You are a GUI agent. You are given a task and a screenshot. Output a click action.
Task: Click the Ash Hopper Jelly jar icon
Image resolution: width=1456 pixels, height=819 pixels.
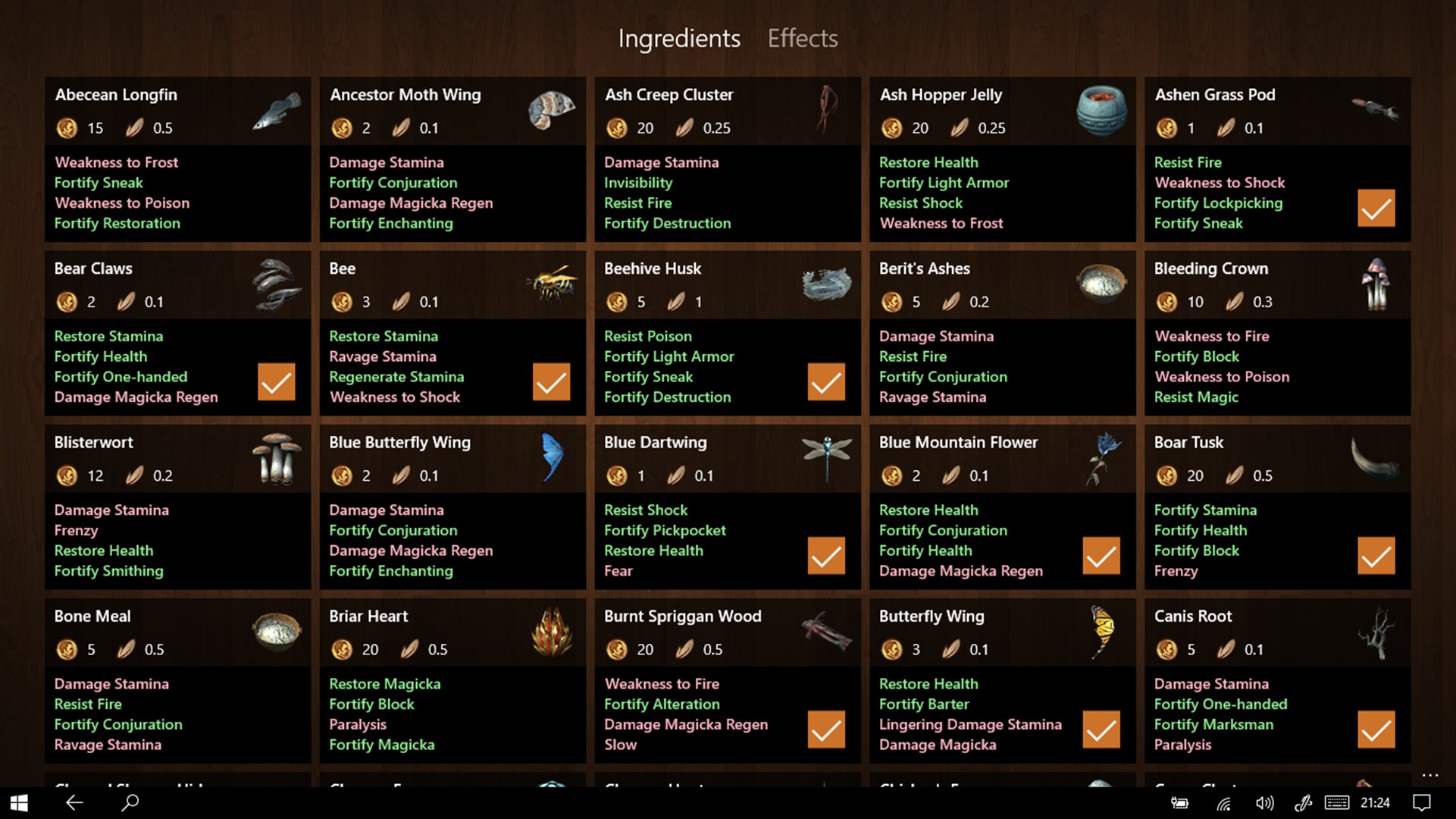click(x=1099, y=109)
